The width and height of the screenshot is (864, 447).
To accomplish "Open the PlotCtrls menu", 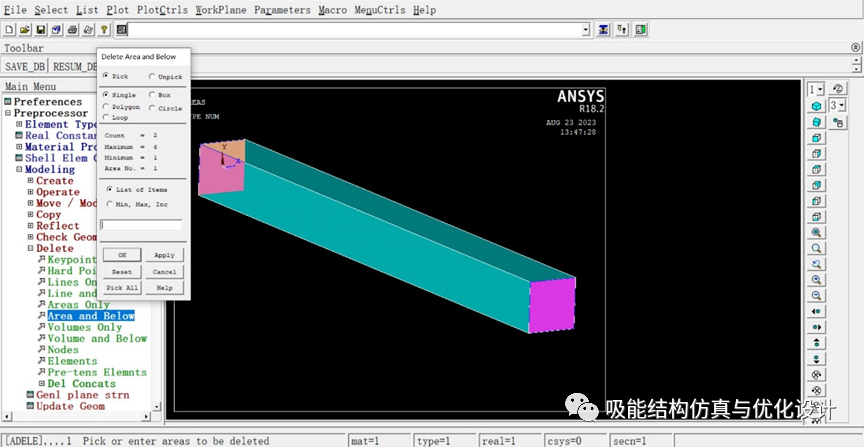I will click(x=162, y=10).
